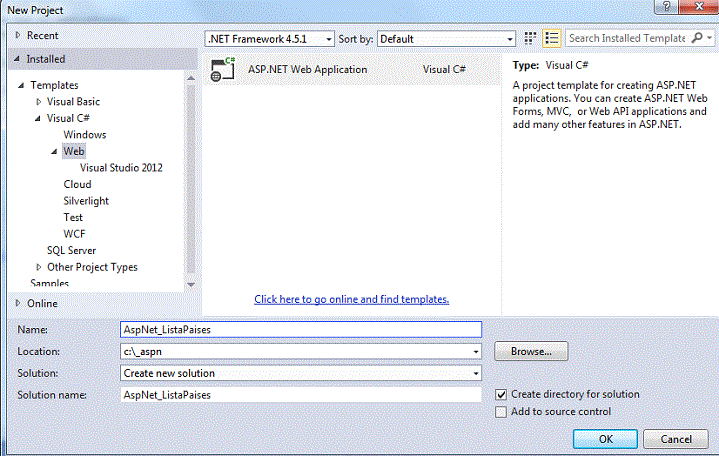The width and height of the screenshot is (719, 456).
Task: Expand Other Project Types node
Action: click(39, 267)
